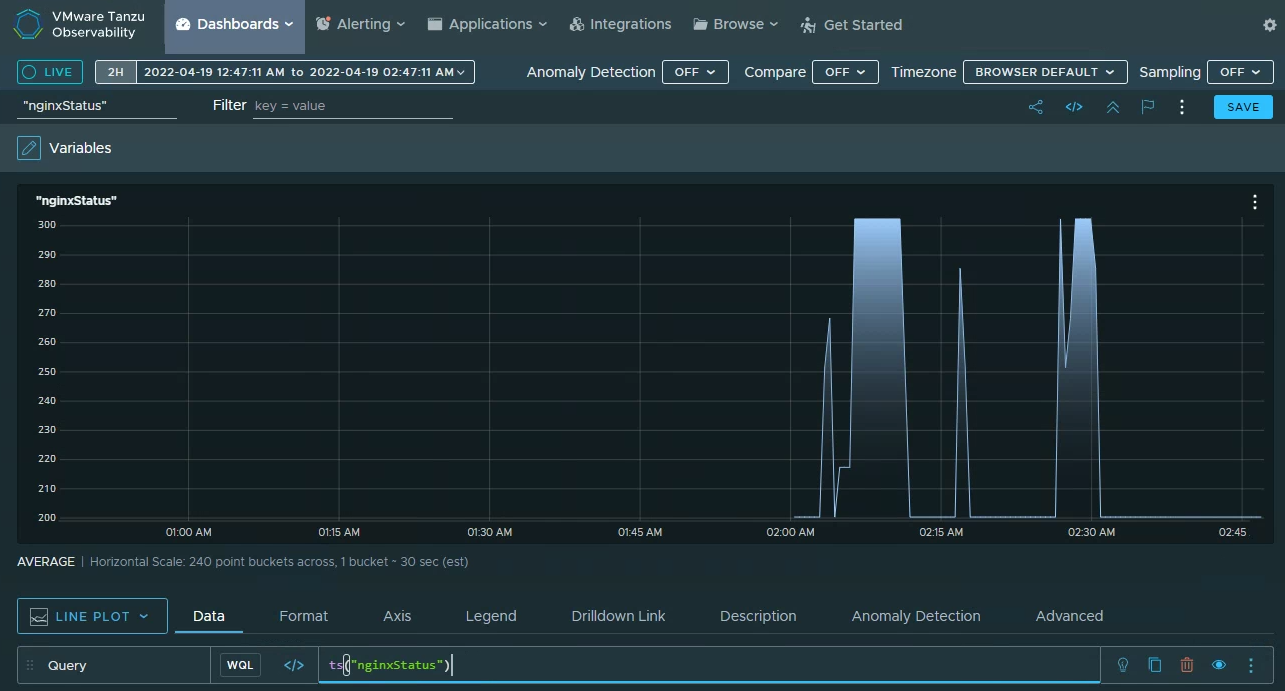Open the nginxStatus chart options menu

pyautogui.click(x=1255, y=202)
